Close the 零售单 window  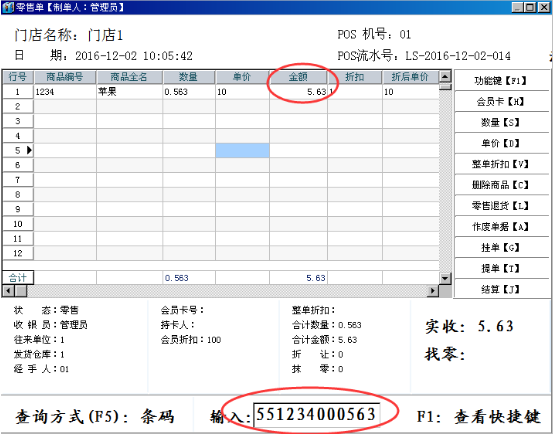544,7
